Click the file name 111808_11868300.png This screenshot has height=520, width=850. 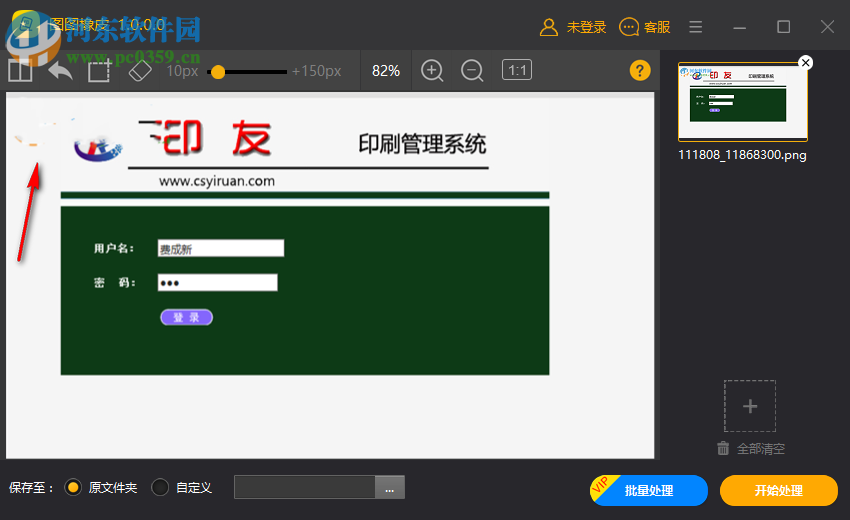click(742, 155)
